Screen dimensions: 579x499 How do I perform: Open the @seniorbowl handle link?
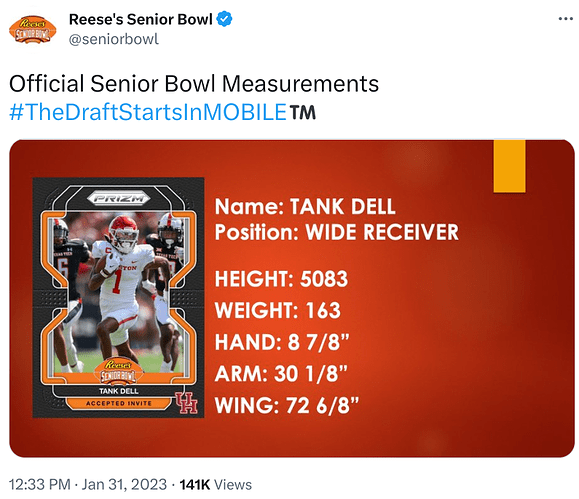tap(114, 39)
